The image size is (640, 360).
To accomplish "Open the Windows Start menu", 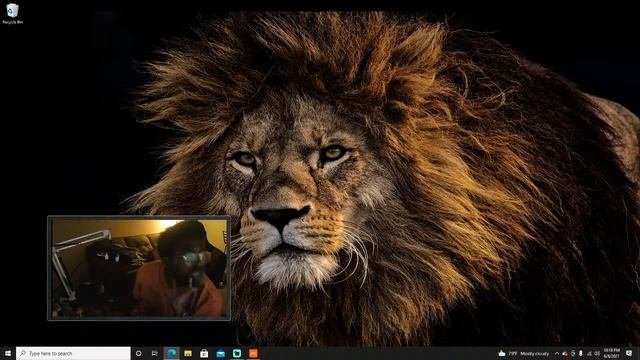I will click(7, 353).
